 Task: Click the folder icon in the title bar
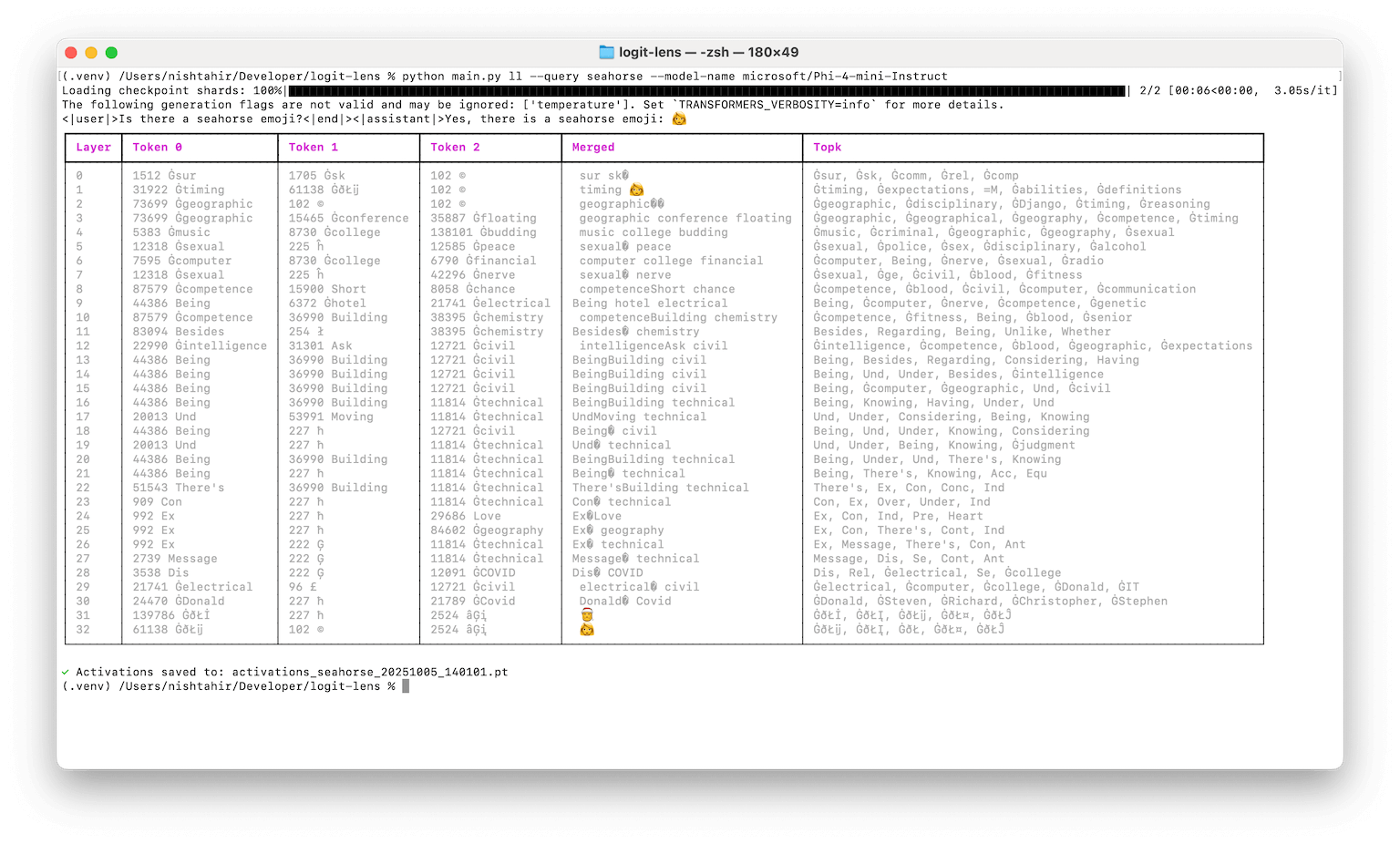[x=606, y=52]
